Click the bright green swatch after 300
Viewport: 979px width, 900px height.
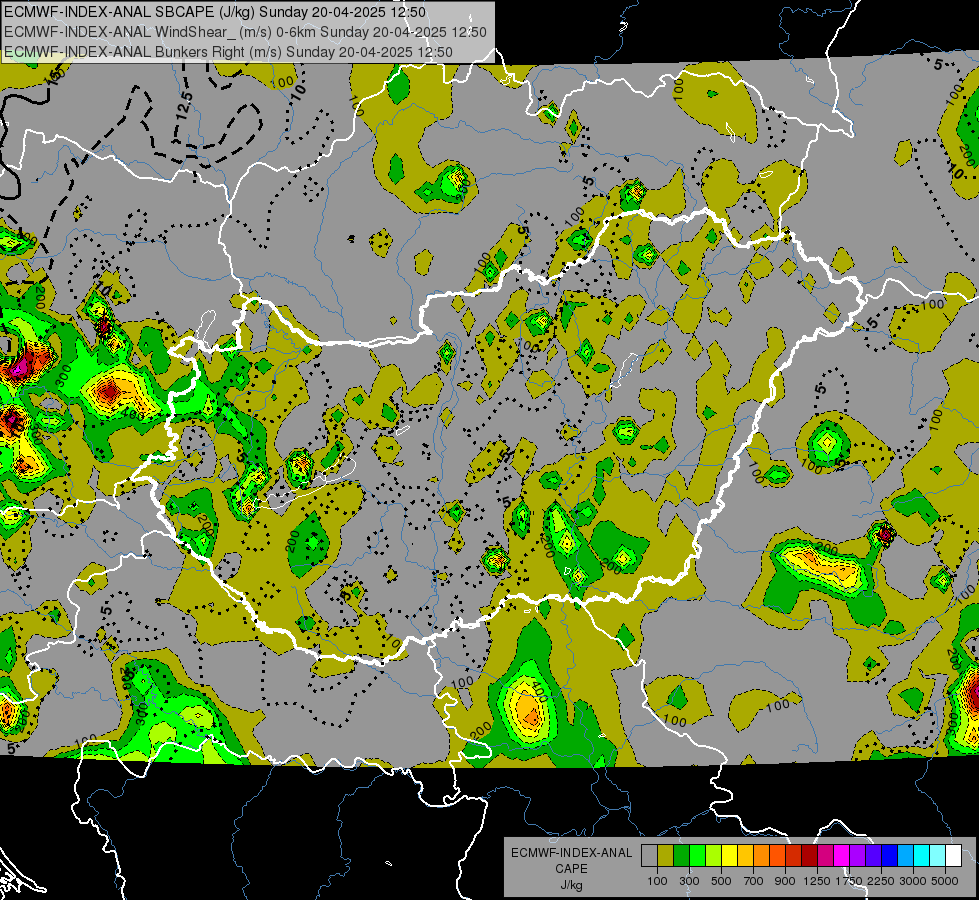coord(697,855)
